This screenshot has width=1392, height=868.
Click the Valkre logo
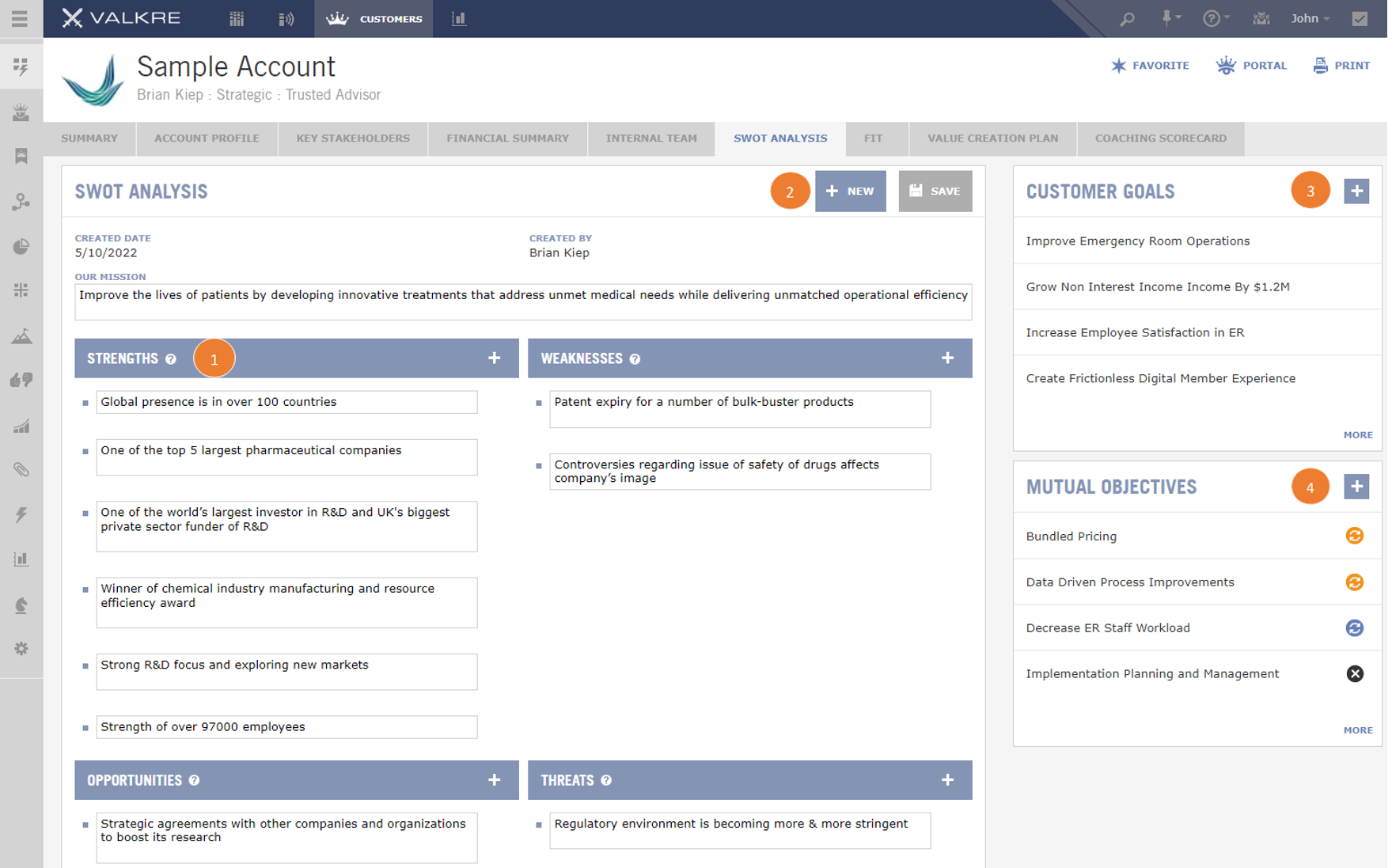point(121,18)
